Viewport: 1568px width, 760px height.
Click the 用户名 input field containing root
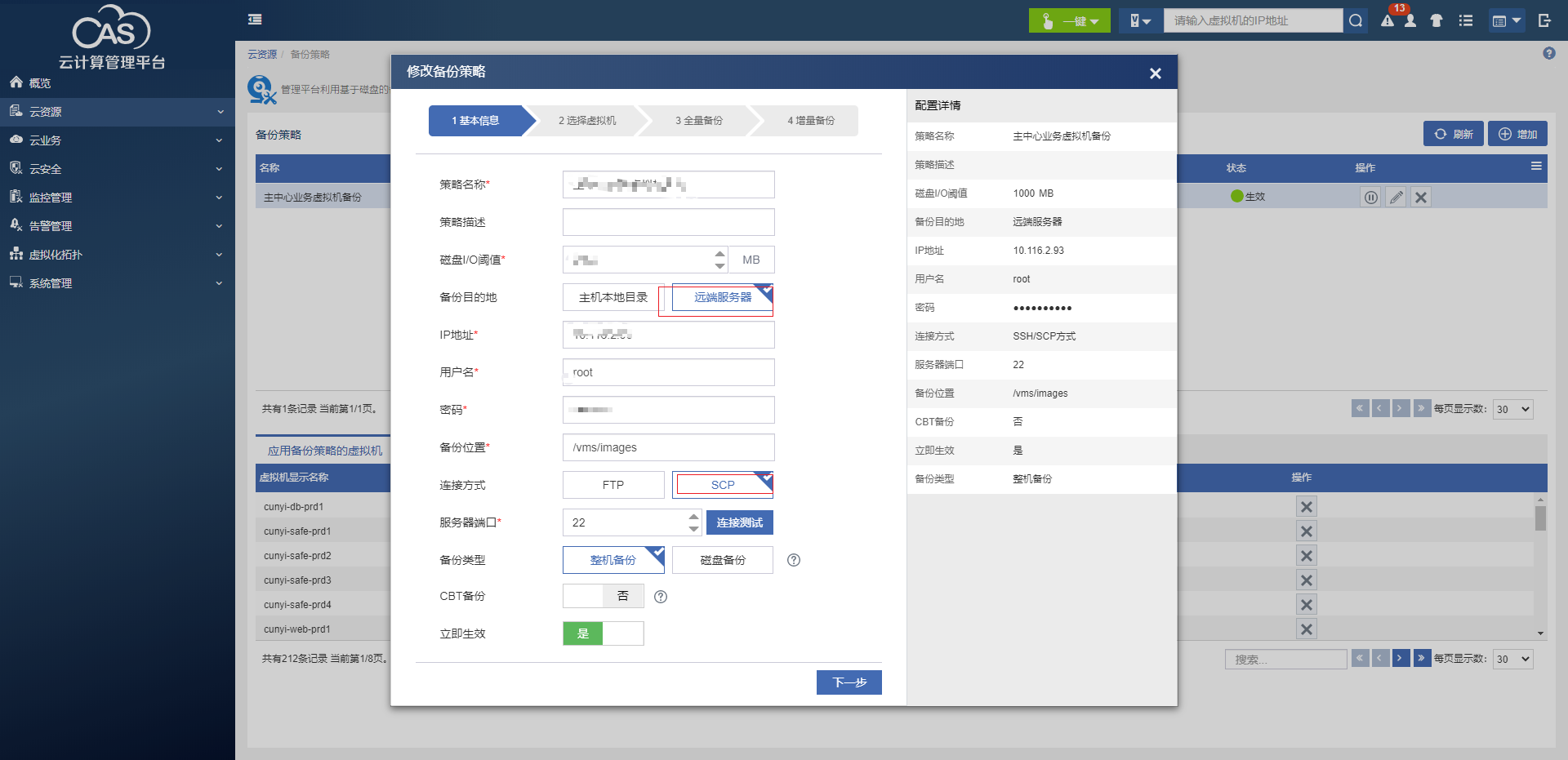point(668,372)
